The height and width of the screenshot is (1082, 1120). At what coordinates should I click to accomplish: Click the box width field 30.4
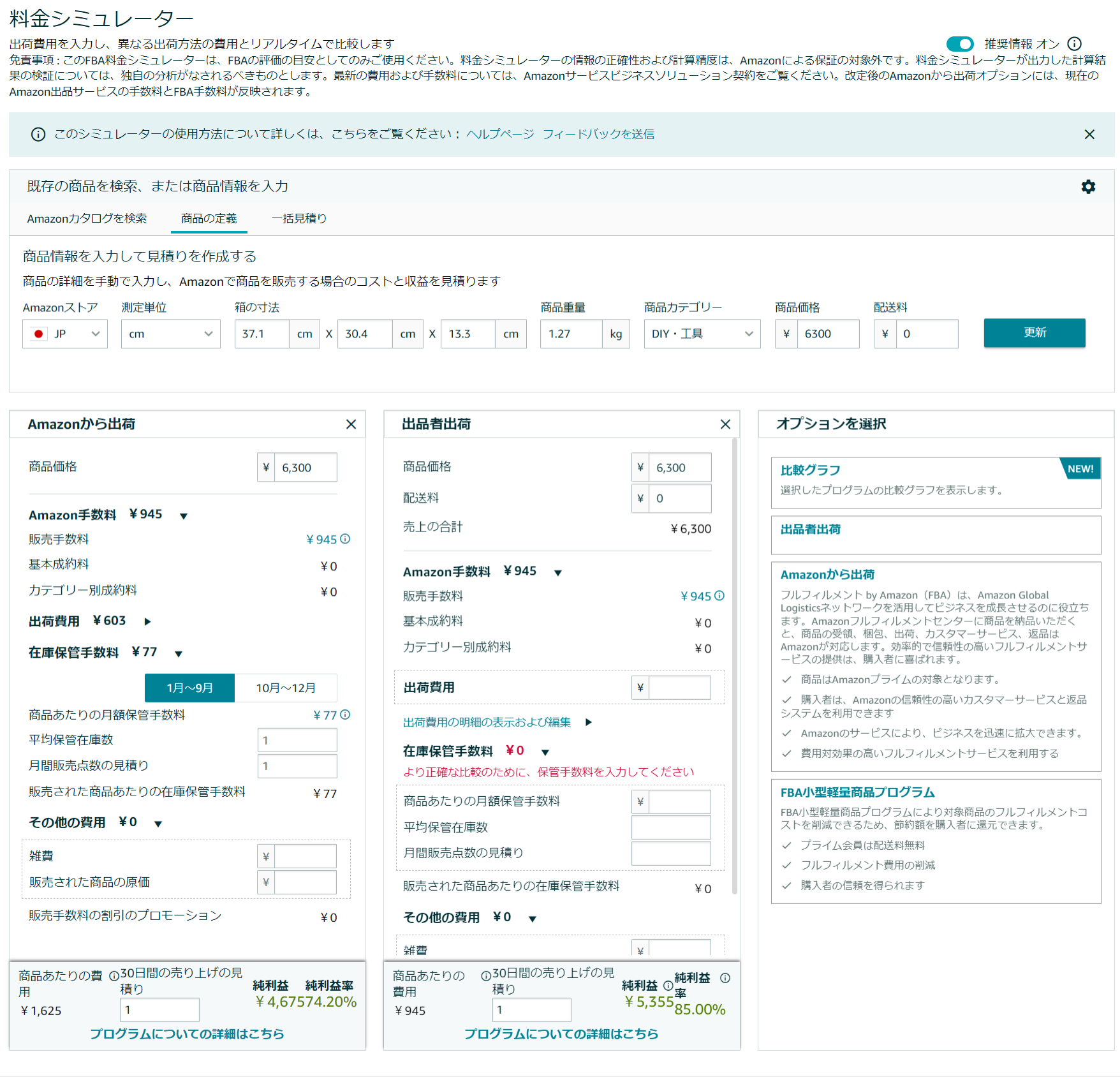tap(365, 334)
